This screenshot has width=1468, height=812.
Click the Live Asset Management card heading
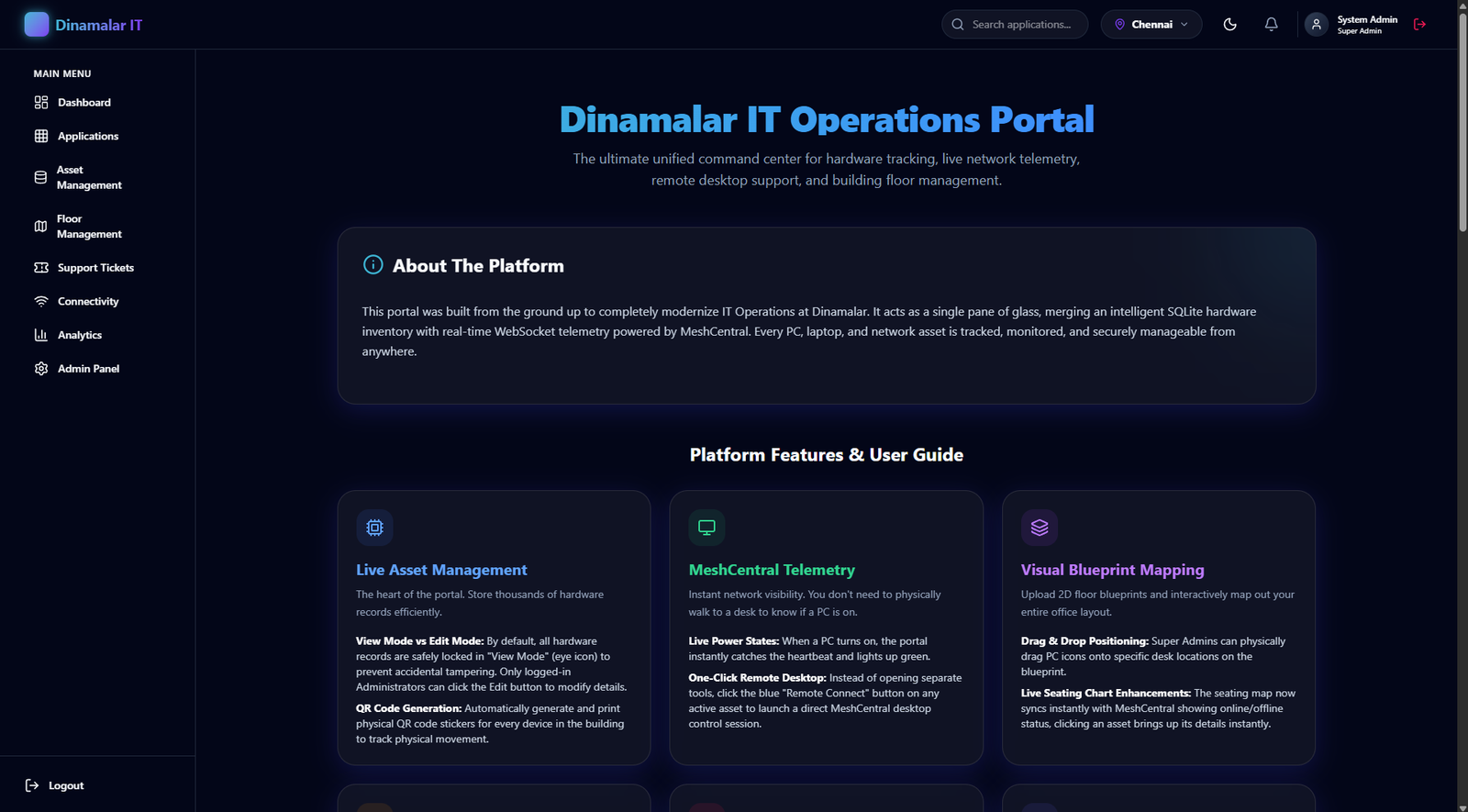click(x=441, y=570)
